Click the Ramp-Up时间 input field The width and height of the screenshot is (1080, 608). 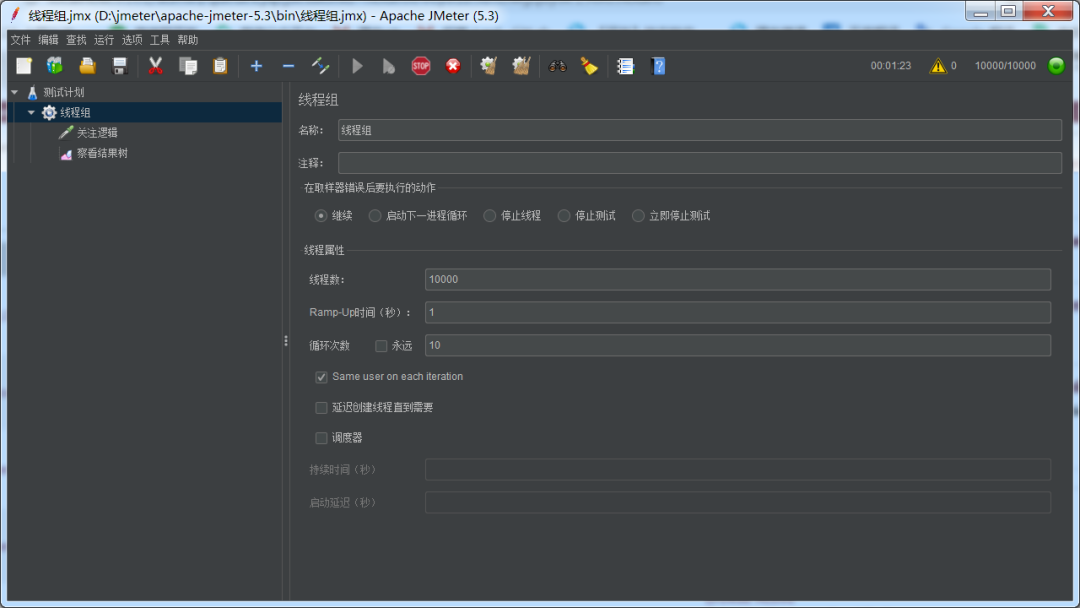(738, 313)
